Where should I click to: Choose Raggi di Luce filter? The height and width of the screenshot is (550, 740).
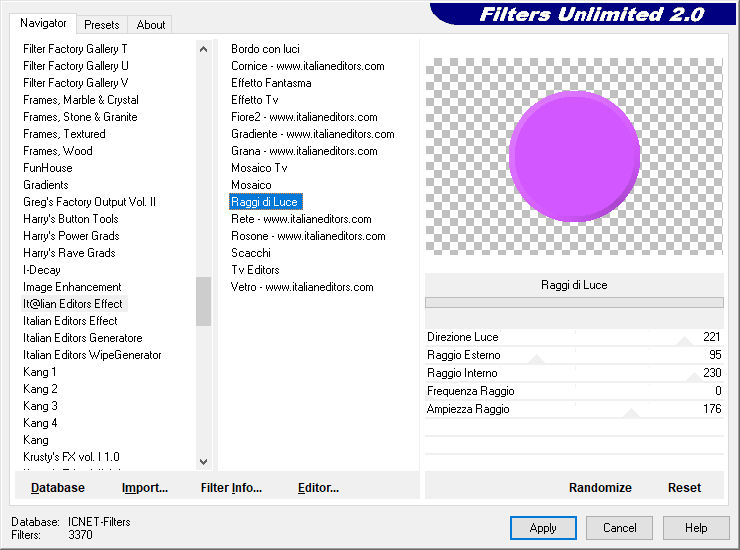[x=266, y=202]
